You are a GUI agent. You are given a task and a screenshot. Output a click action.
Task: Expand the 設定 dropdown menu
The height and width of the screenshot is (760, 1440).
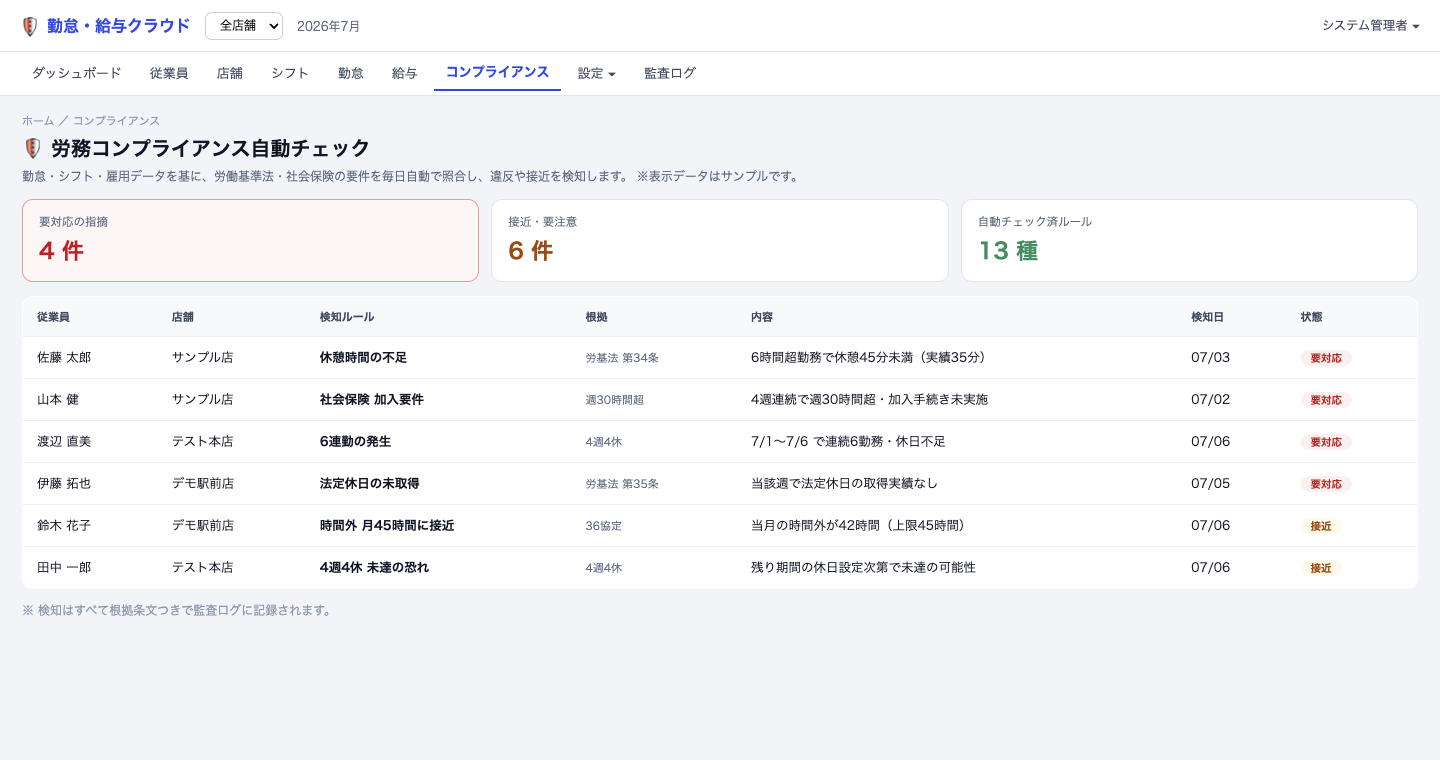[596, 73]
